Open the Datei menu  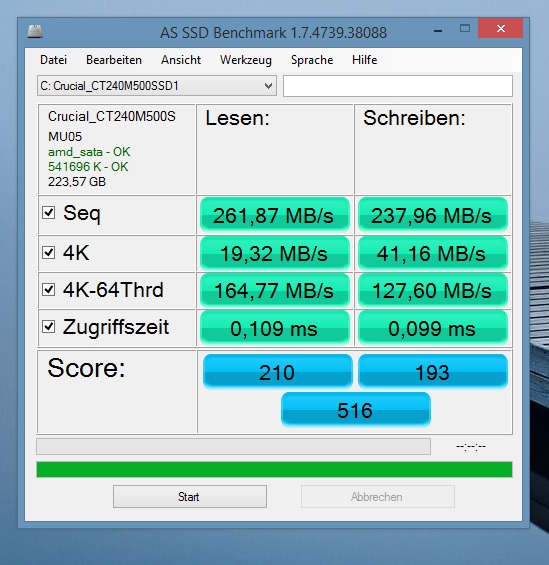(53, 60)
